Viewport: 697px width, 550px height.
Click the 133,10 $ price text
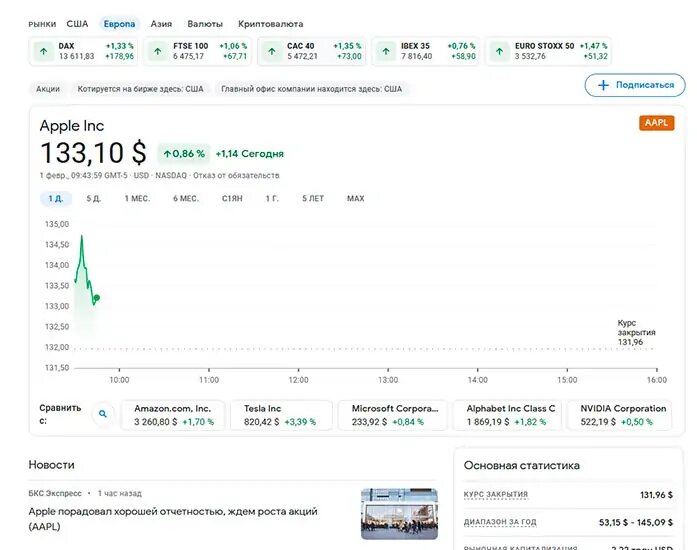93,153
